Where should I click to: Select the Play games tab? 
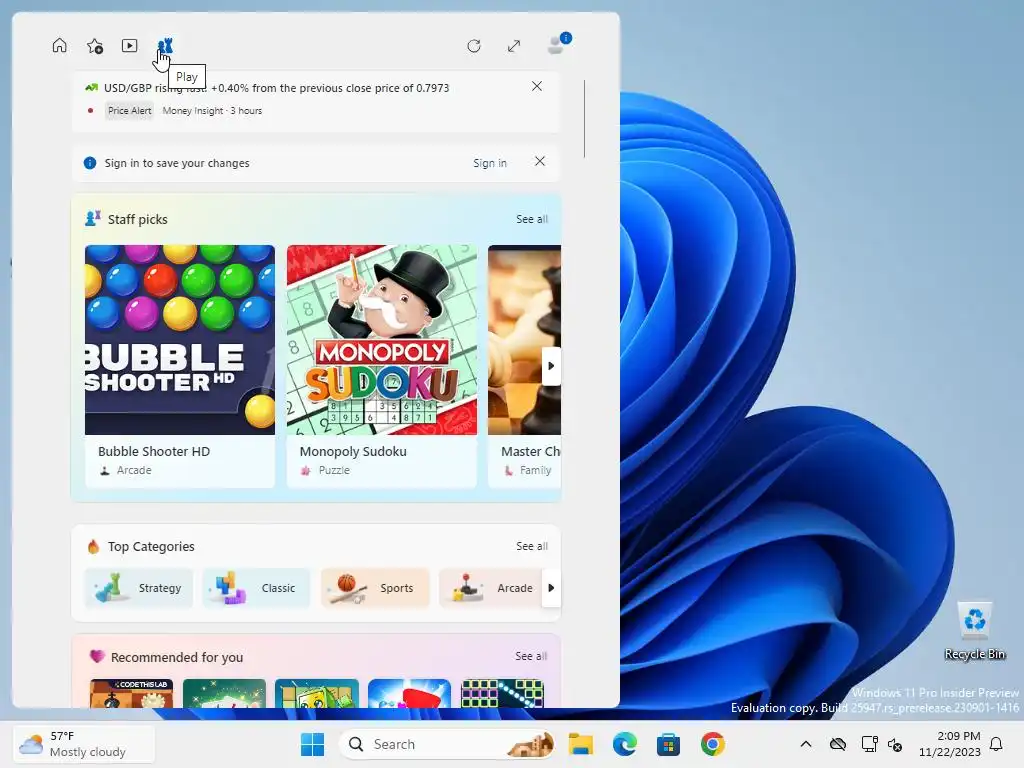point(165,46)
